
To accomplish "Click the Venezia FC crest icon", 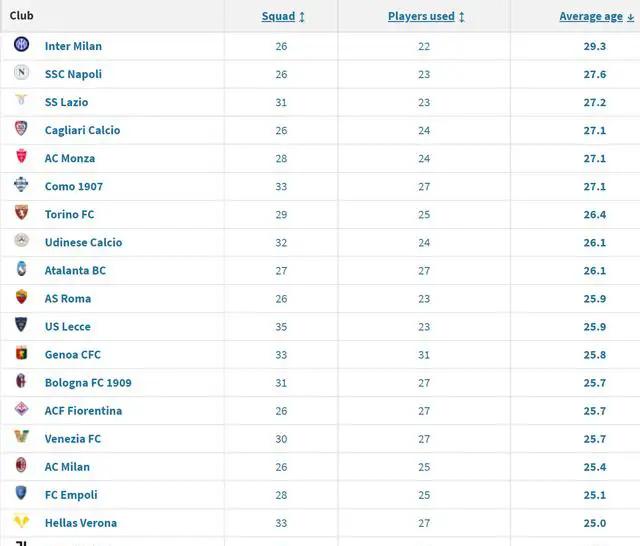I will coord(21,437).
